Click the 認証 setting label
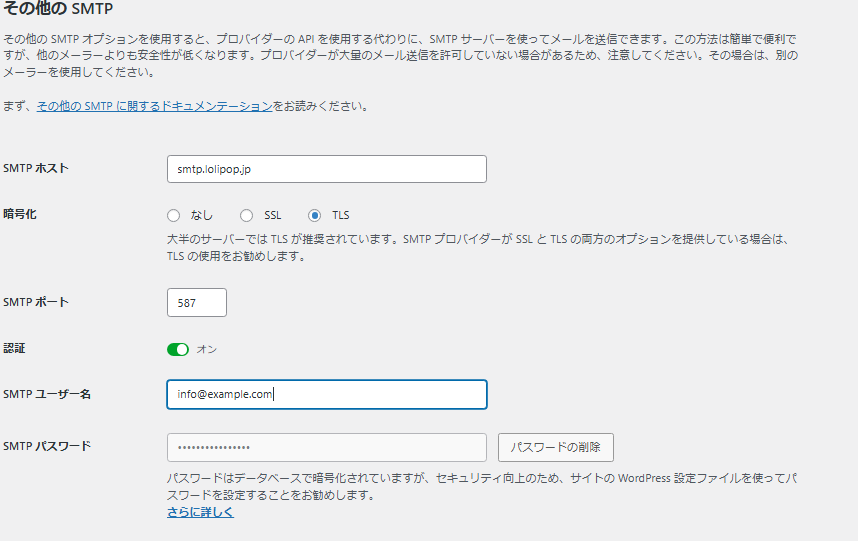 (x=15, y=348)
